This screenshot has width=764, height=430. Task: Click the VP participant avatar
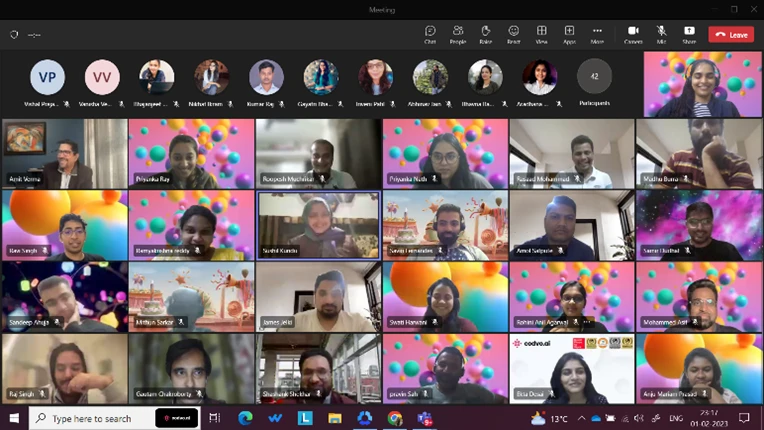point(47,77)
